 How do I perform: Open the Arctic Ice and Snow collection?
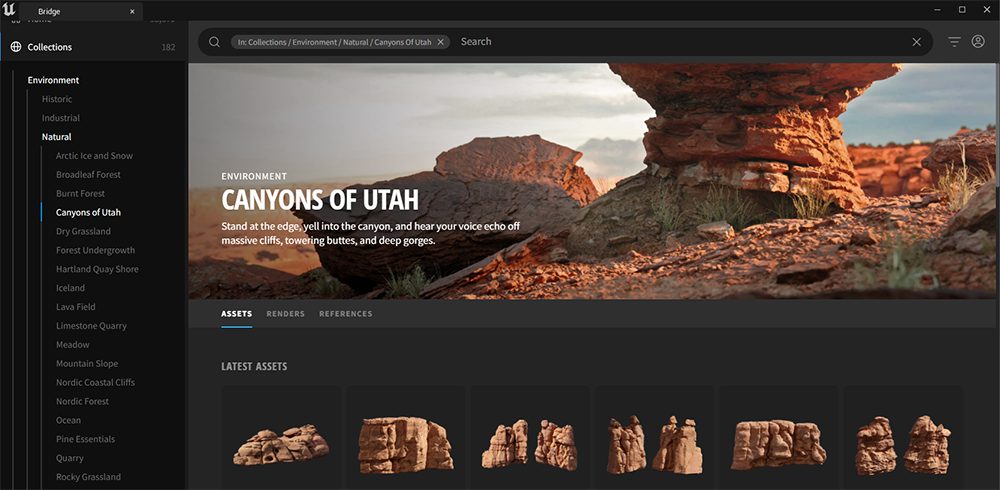coord(94,156)
